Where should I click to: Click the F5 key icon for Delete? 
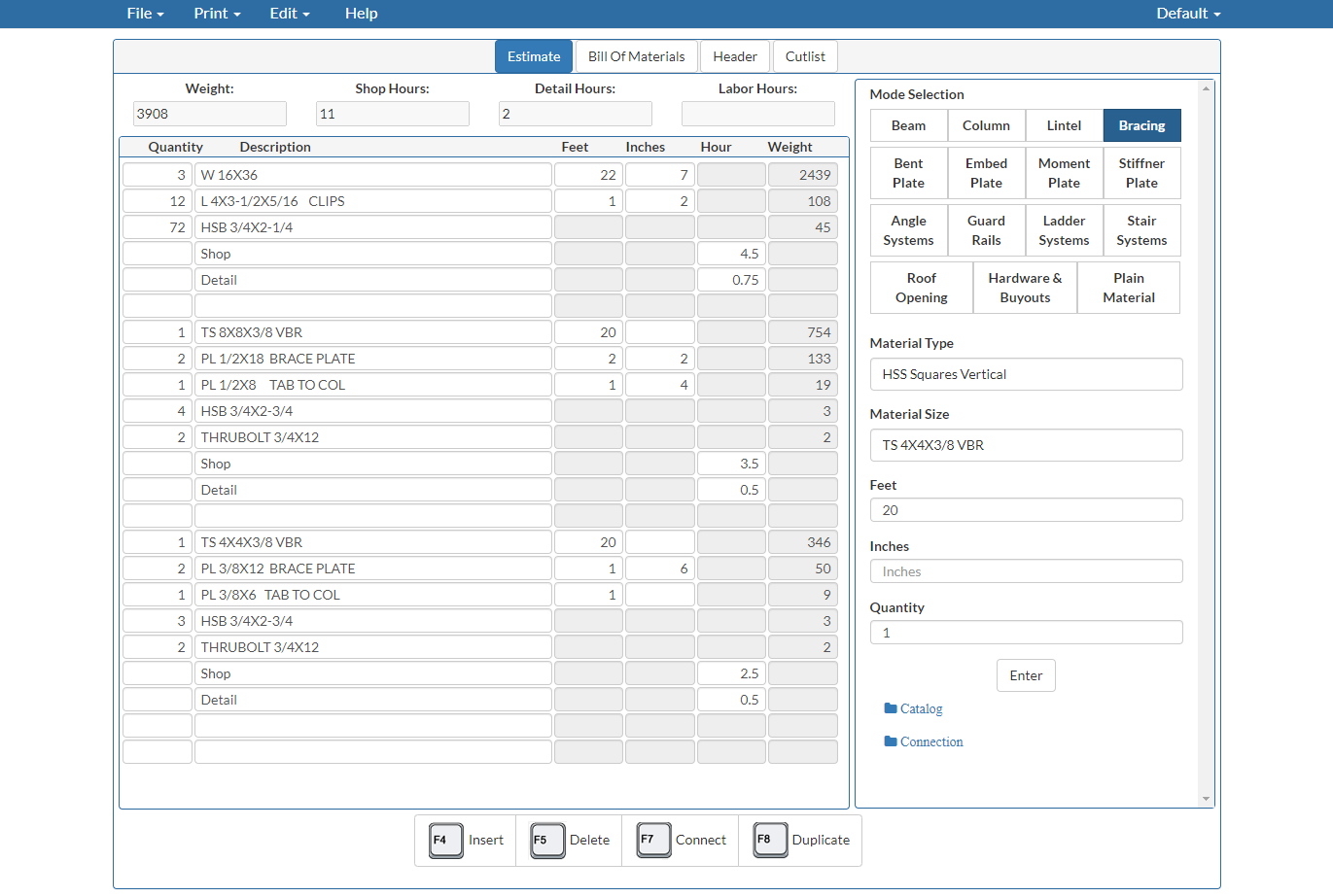pos(547,841)
